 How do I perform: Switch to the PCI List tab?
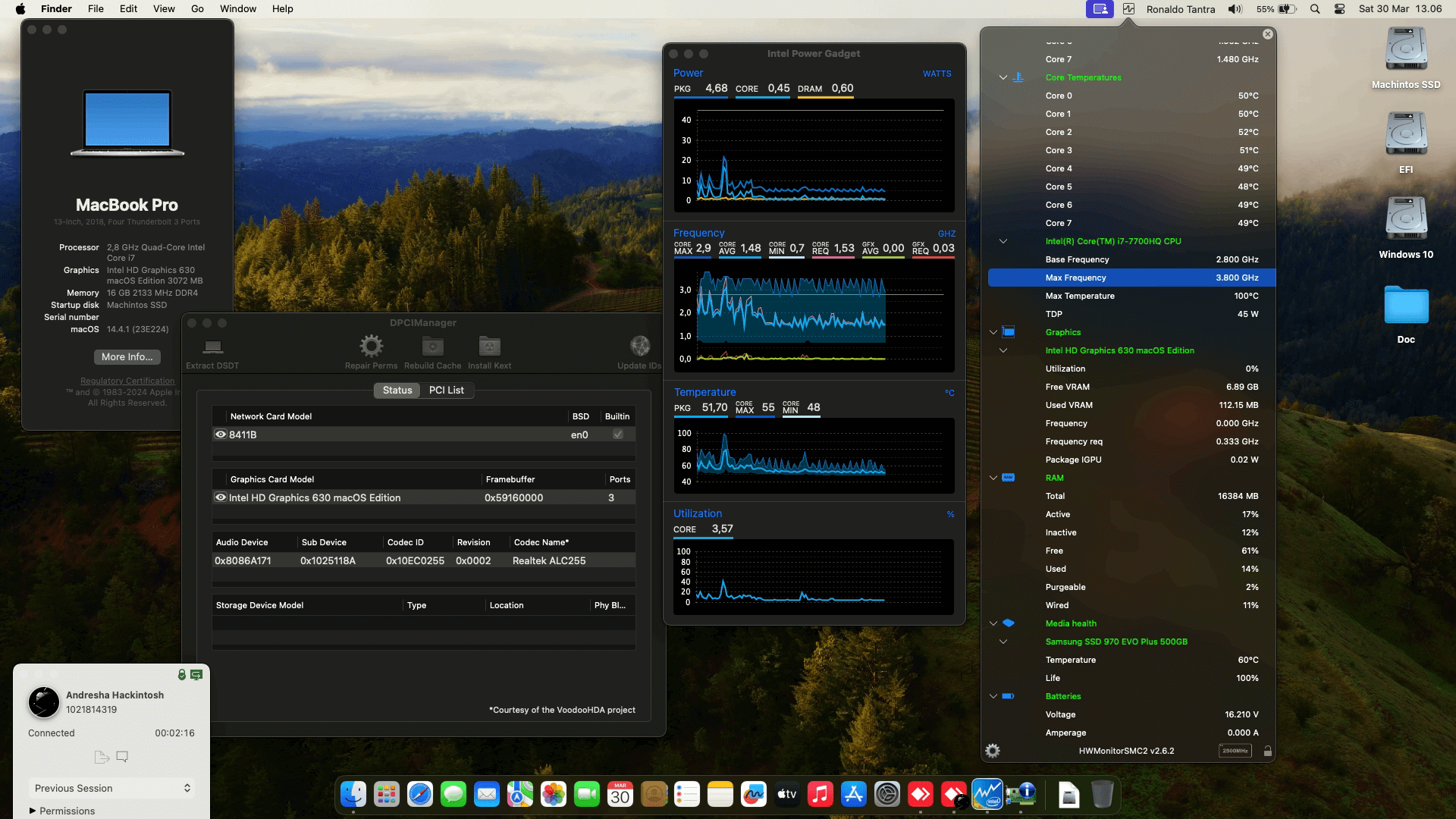(447, 390)
